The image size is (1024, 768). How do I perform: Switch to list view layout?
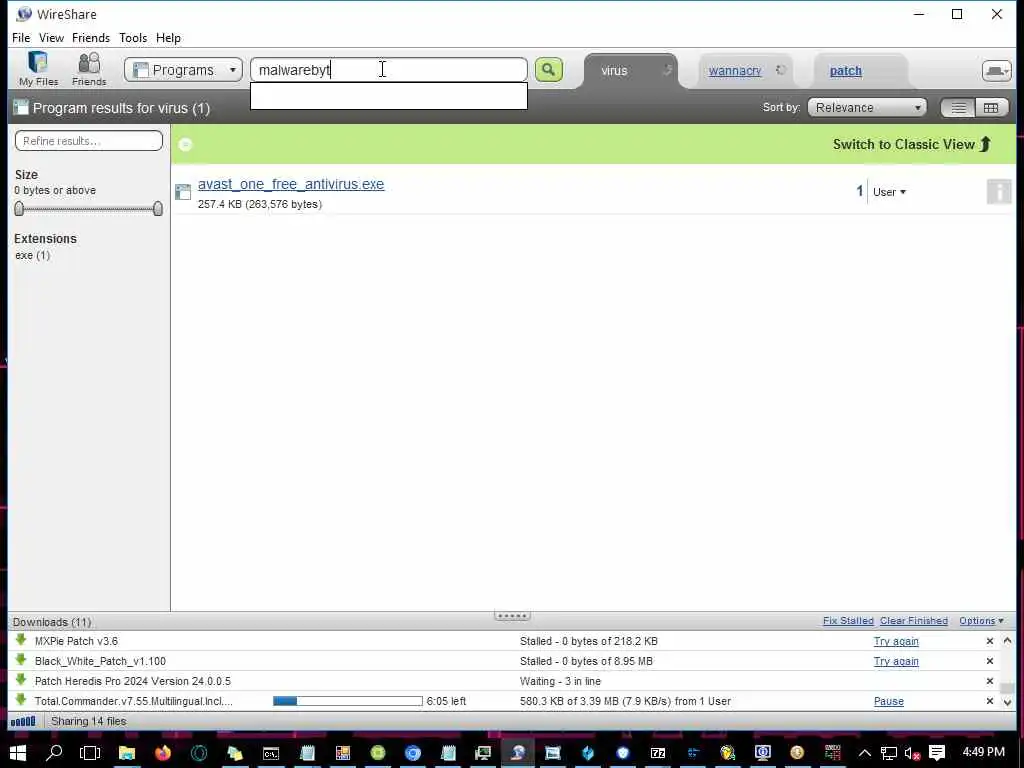pyautogui.click(x=958, y=108)
